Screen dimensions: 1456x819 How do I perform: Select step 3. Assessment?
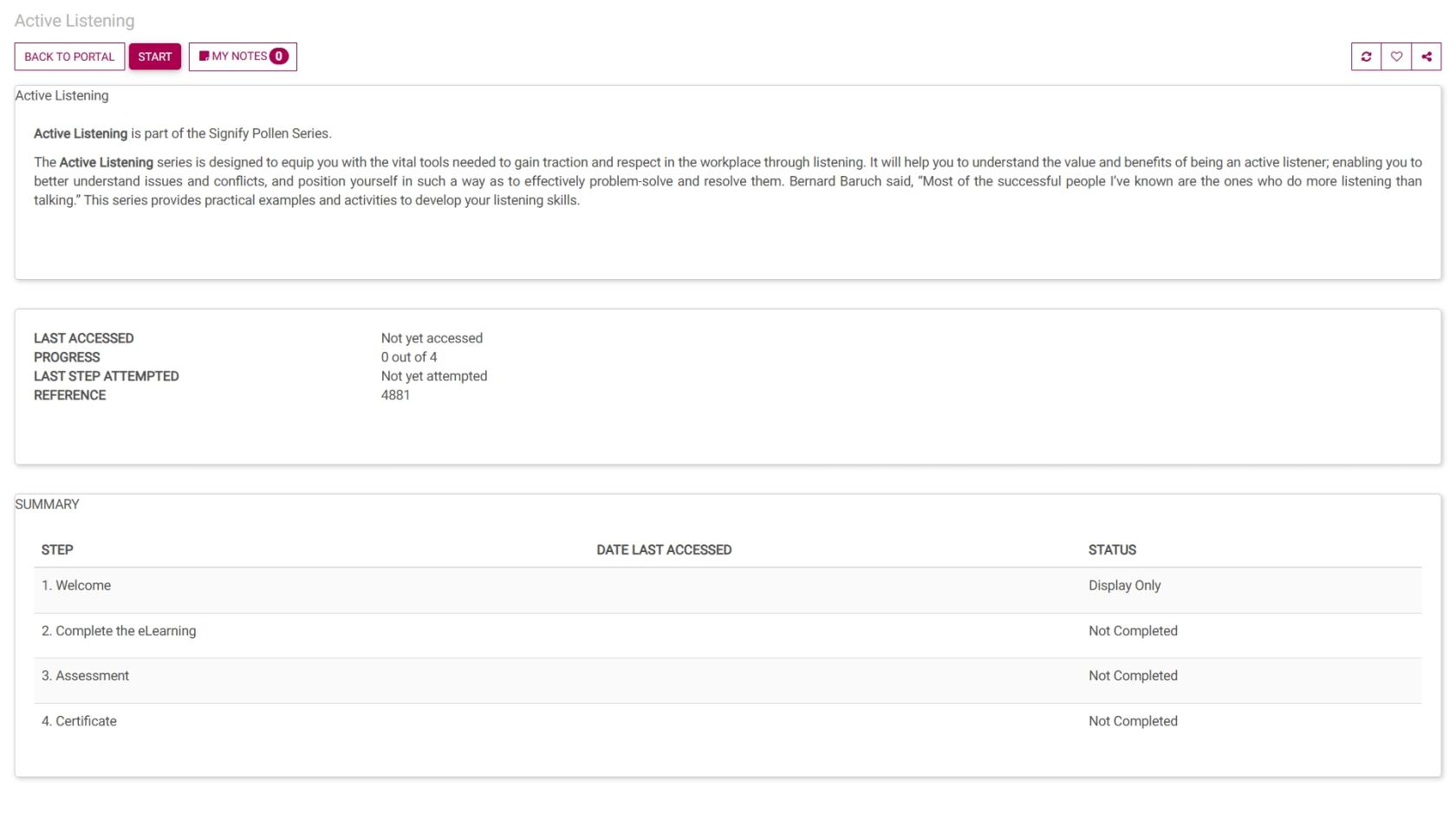pyautogui.click(x=85, y=676)
